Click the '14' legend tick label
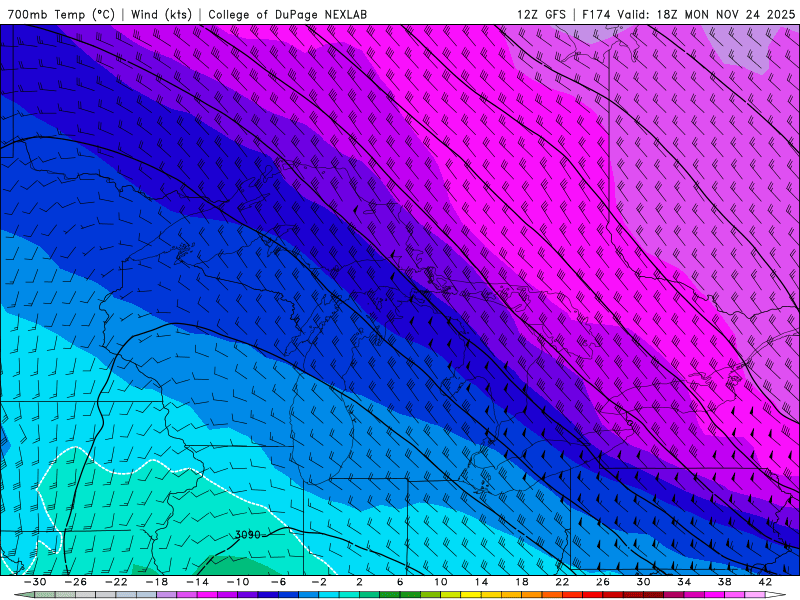The width and height of the screenshot is (800, 600). pos(481,582)
